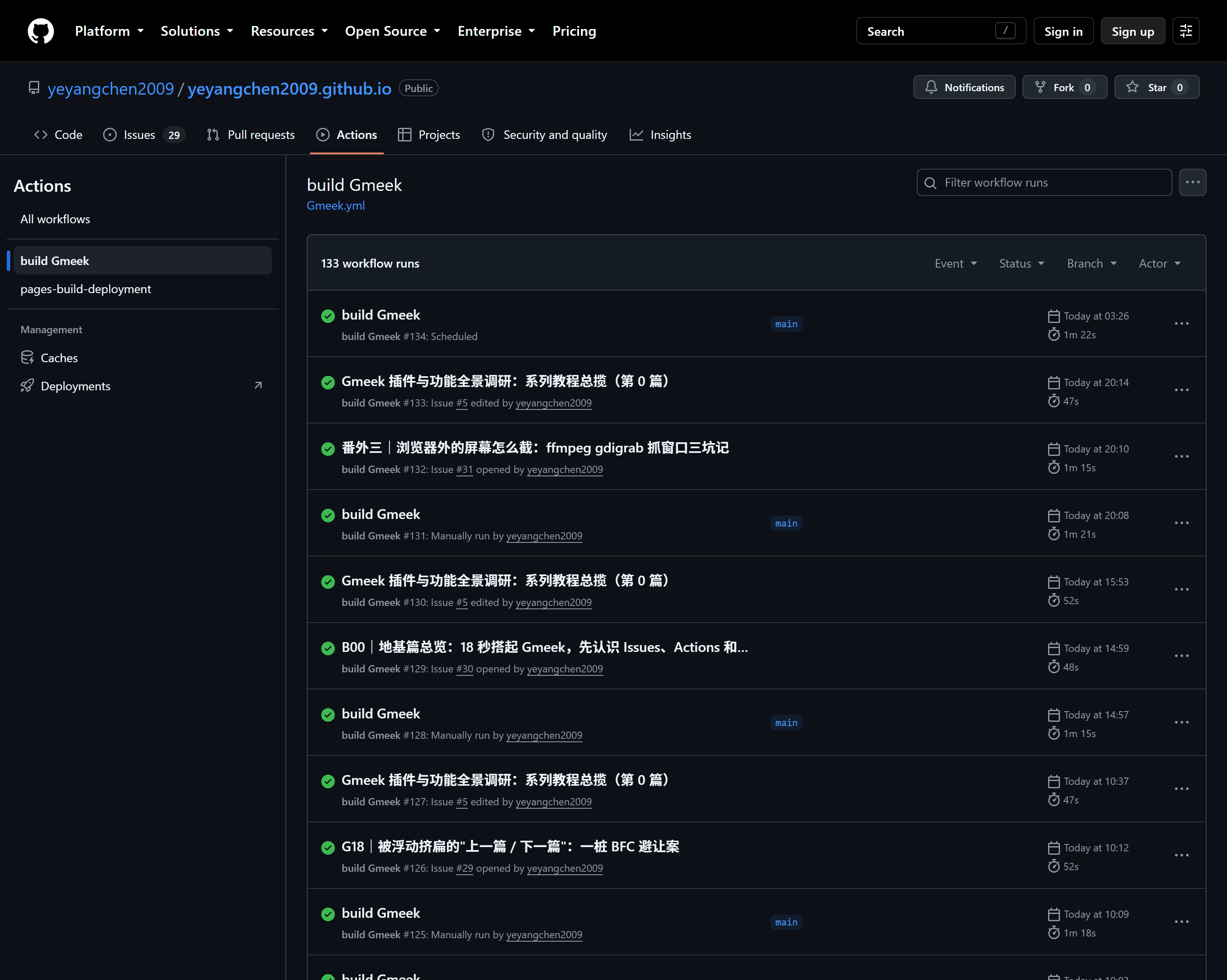
Task: Click the Caches database icon
Action: coord(27,357)
